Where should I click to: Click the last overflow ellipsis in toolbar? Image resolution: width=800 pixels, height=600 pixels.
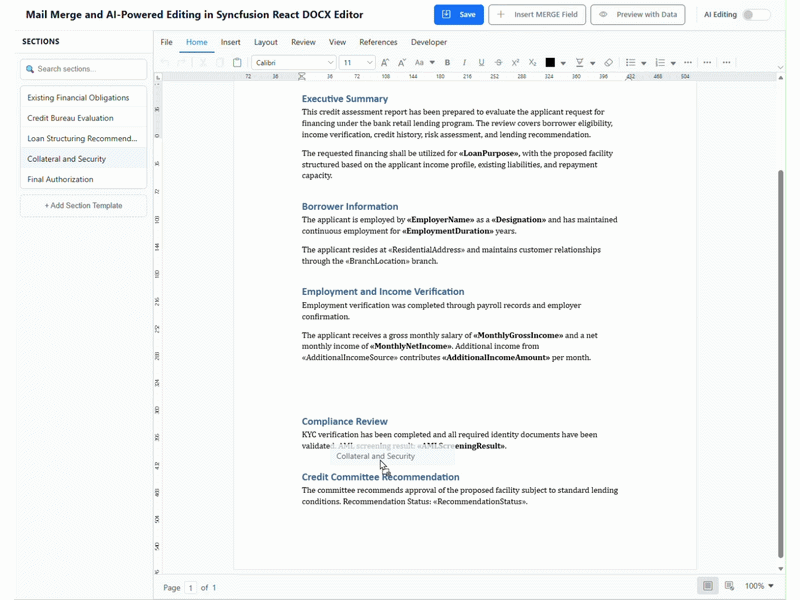pos(727,63)
